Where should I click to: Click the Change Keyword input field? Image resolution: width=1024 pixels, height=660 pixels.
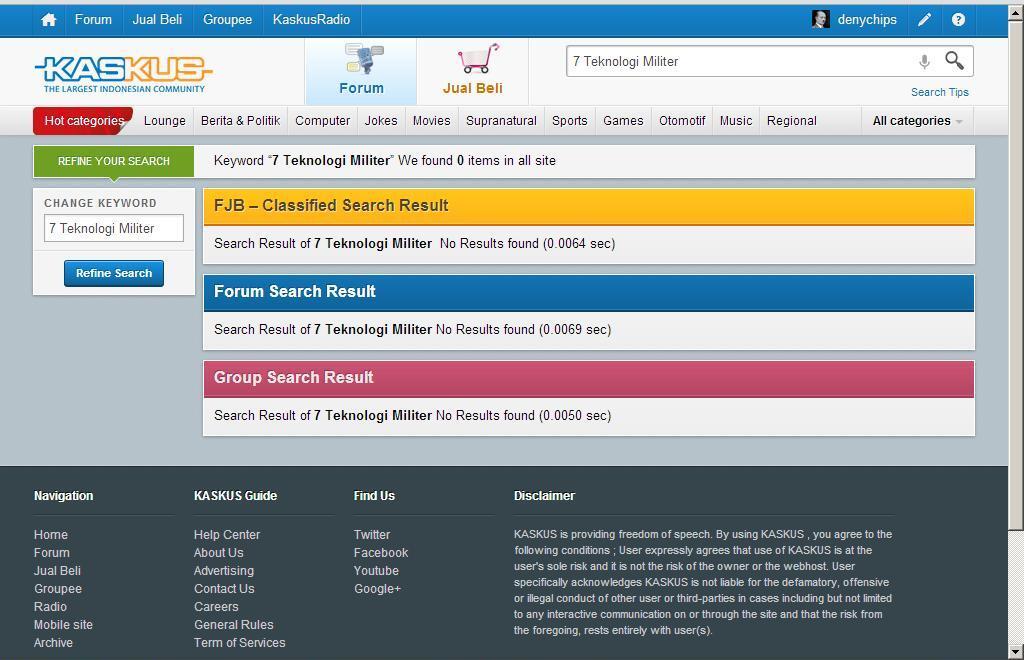click(114, 228)
